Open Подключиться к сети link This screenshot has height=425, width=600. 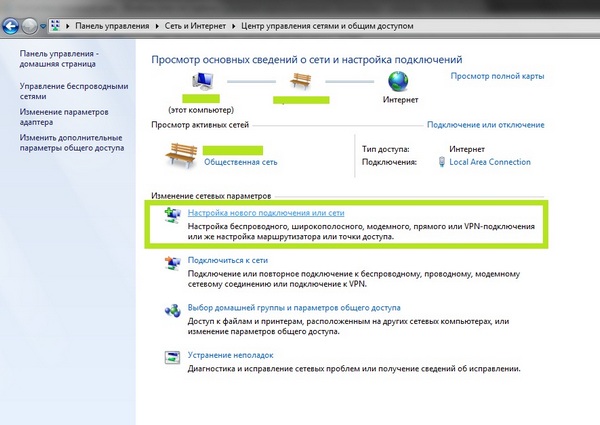coord(228,260)
